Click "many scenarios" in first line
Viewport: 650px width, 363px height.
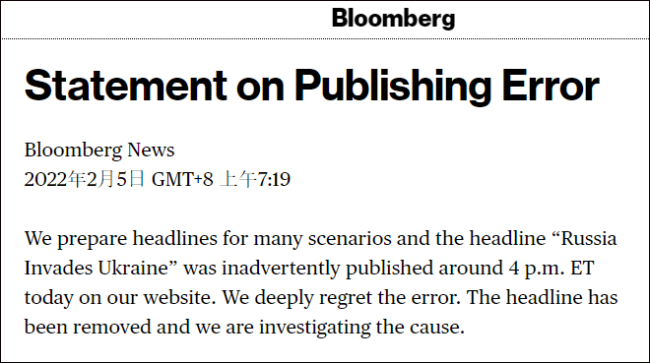pos(323,239)
